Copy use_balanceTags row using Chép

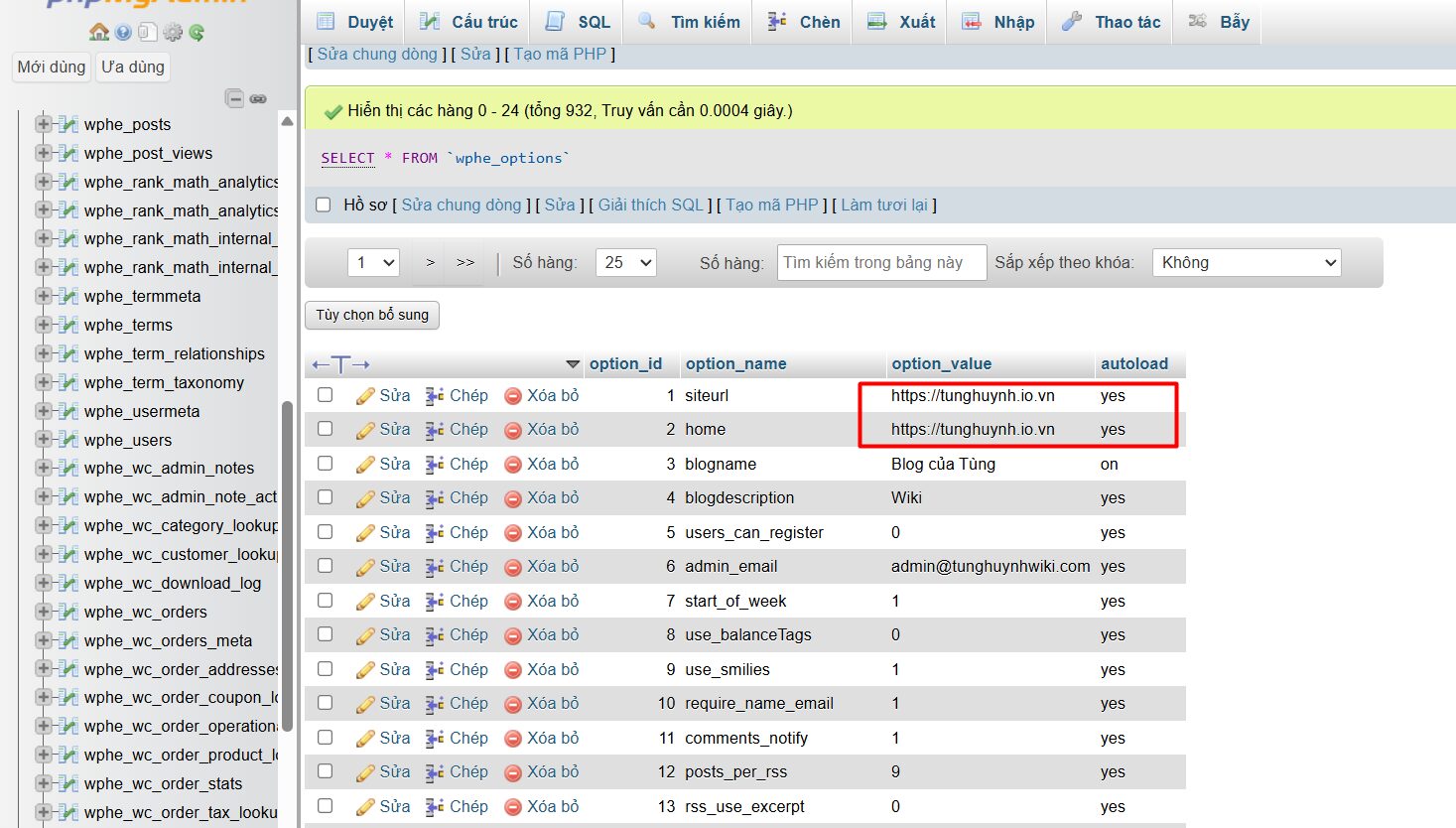435,635
